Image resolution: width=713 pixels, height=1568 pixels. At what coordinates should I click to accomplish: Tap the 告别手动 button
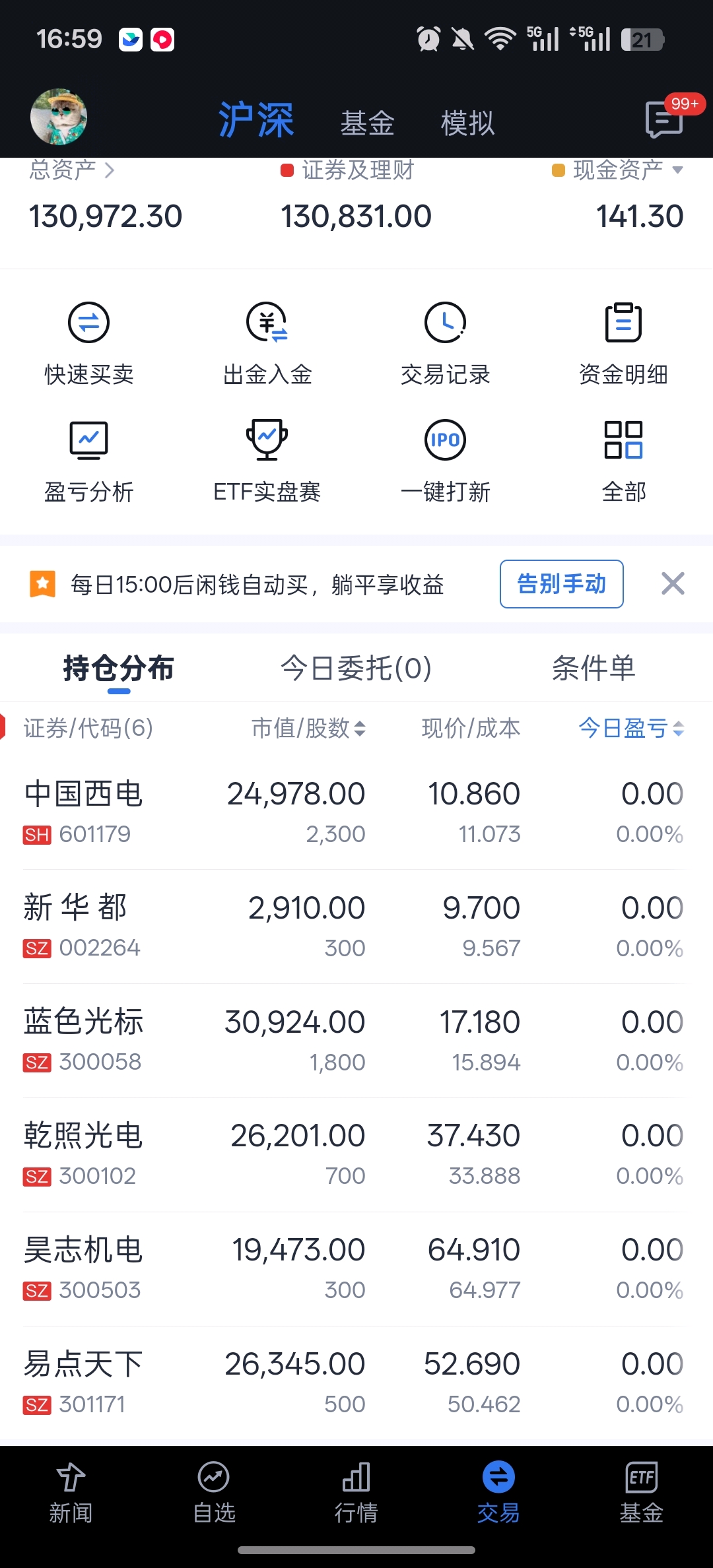point(562,584)
